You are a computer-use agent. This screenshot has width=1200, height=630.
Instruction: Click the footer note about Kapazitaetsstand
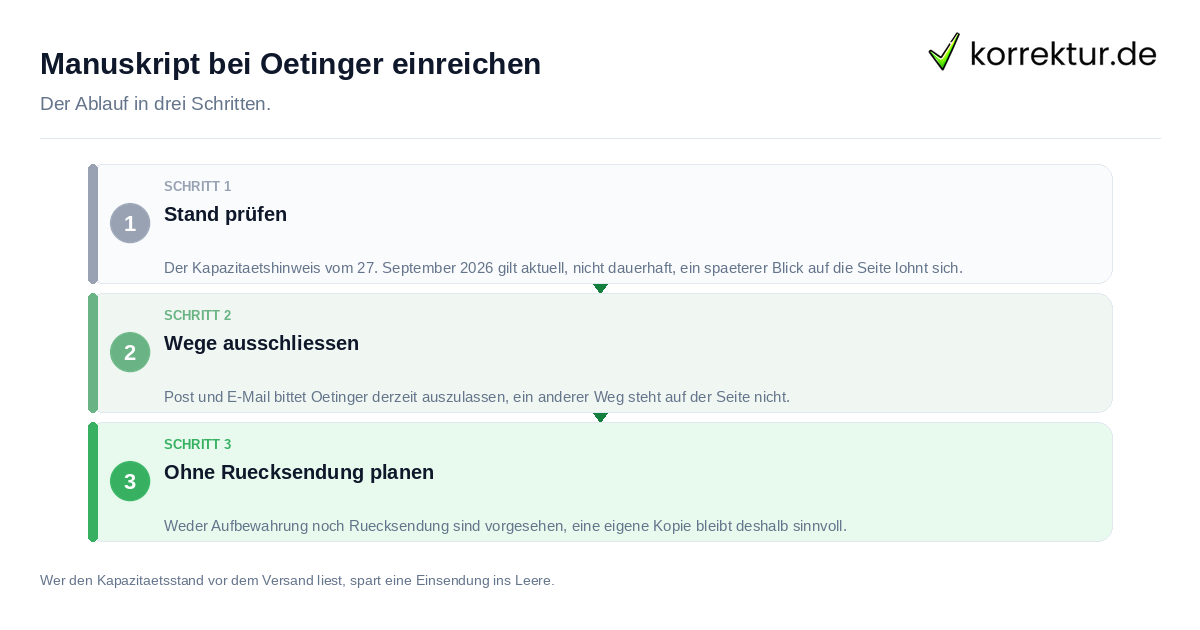click(297, 580)
